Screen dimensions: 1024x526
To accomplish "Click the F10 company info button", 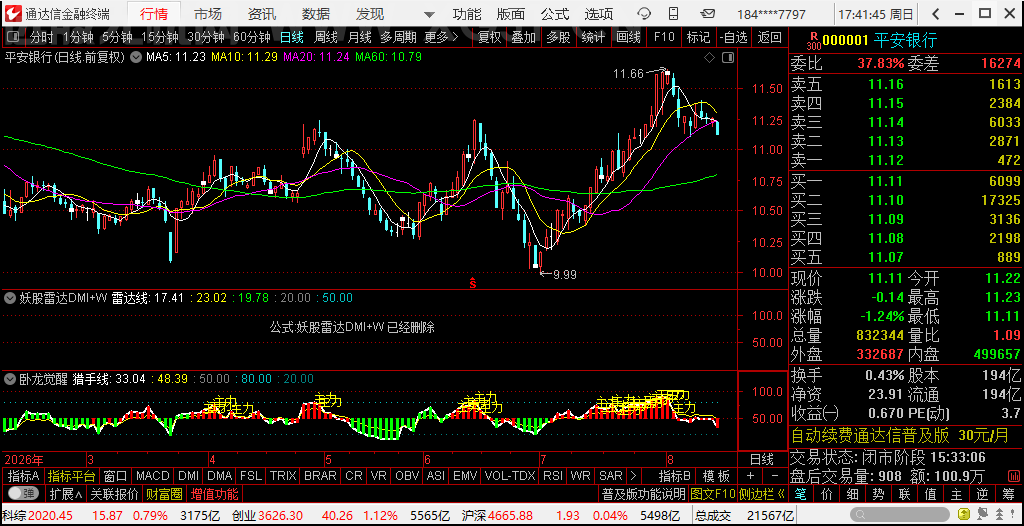I will [x=664, y=37].
